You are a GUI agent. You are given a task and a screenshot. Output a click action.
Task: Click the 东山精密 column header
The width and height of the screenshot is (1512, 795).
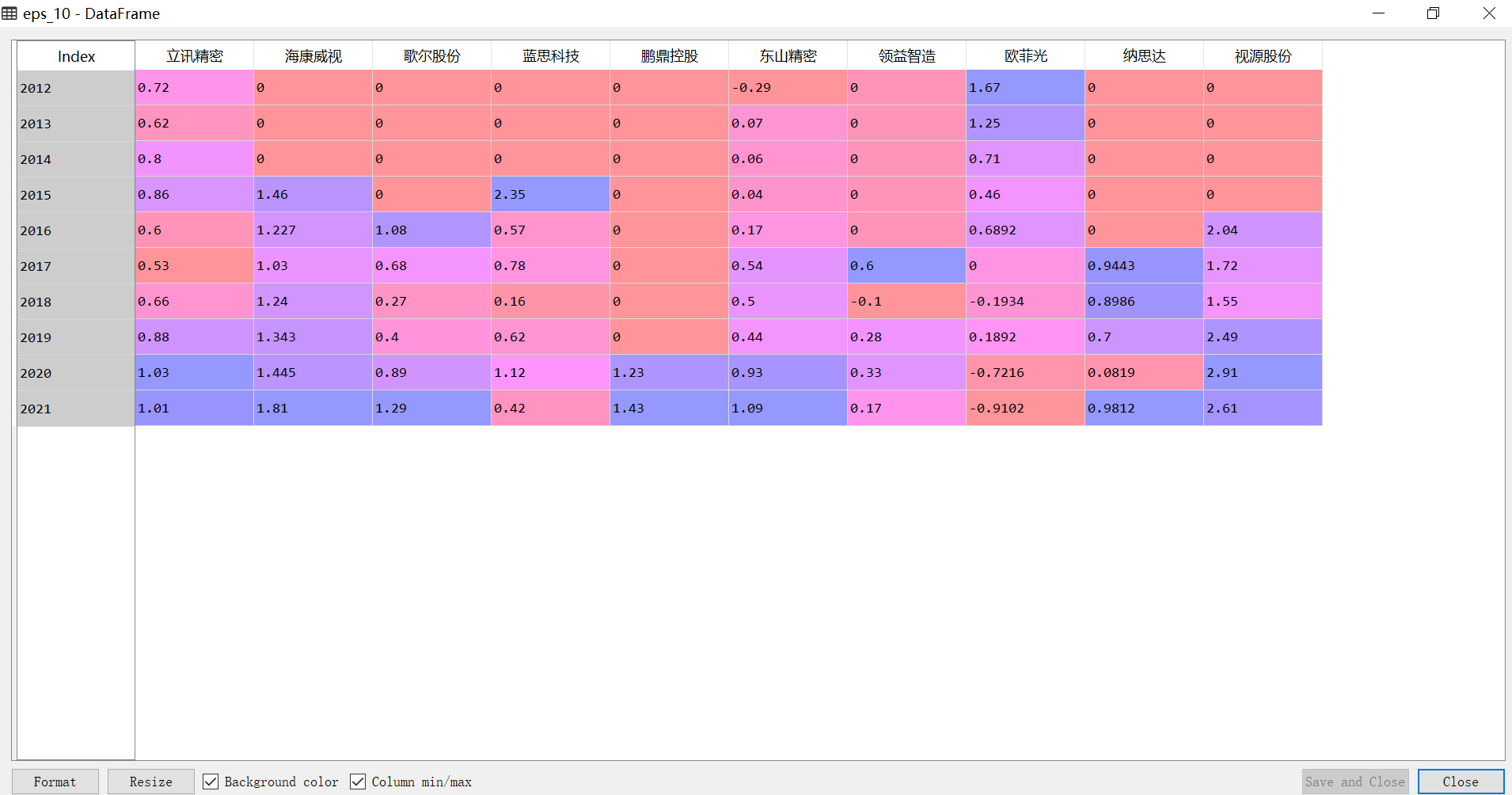tap(788, 56)
